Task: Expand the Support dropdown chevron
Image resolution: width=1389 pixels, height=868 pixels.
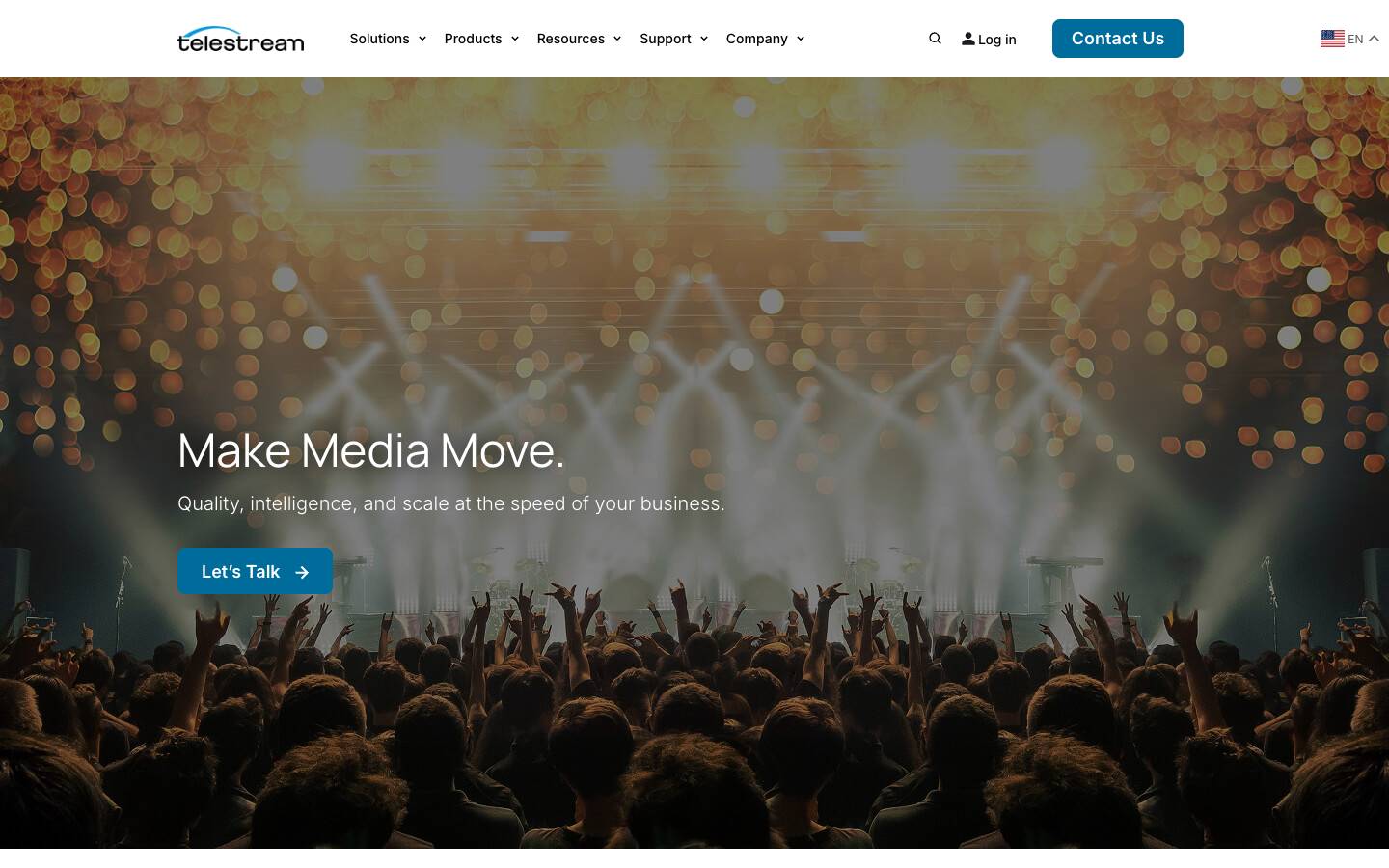Action: [x=703, y=39]
